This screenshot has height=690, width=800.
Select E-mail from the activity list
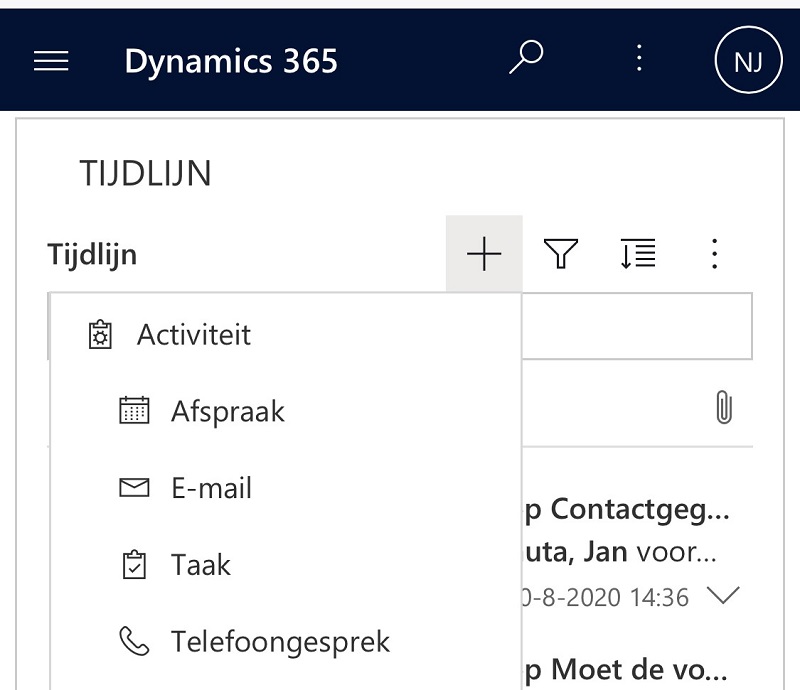point(211,488)
